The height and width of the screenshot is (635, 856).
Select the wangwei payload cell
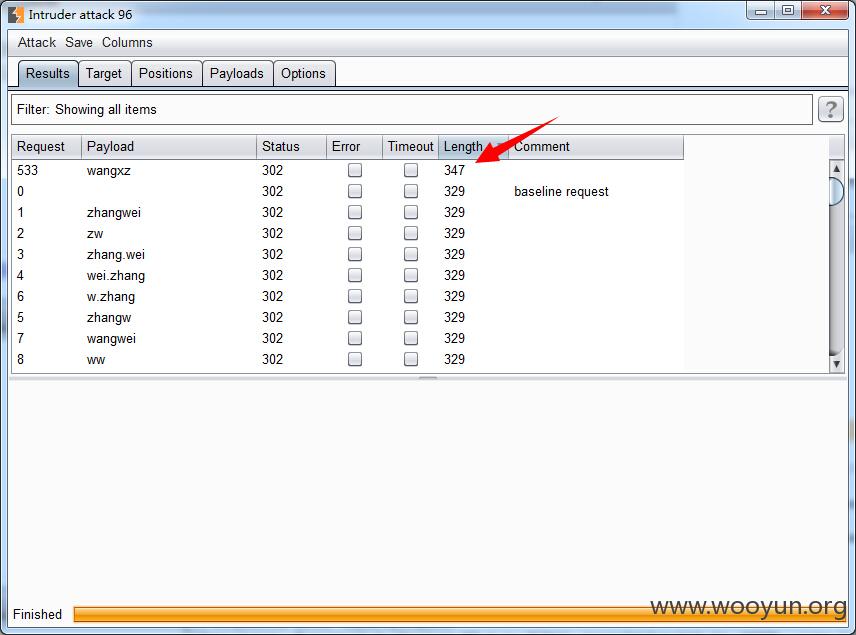111,339
